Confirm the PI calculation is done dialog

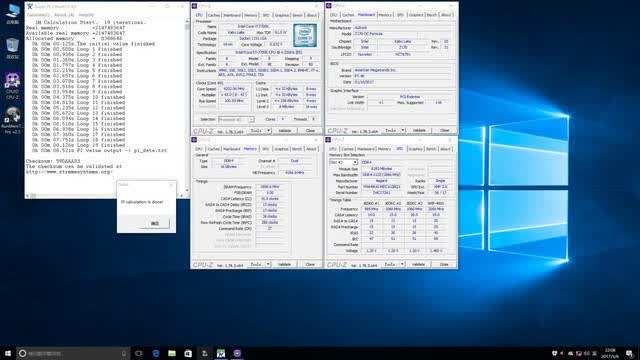coord(155,223)
